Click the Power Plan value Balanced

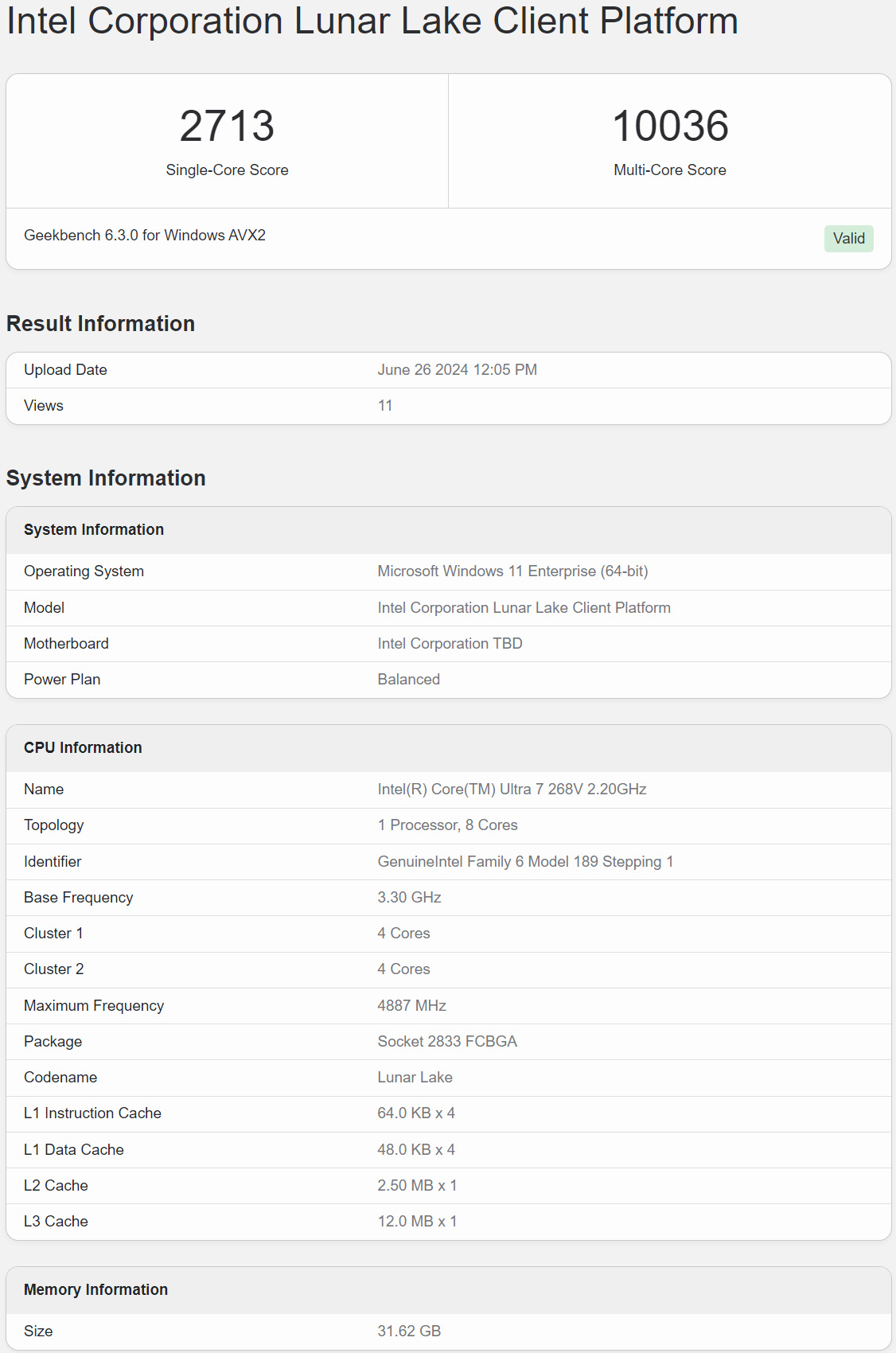click(408, 679)
